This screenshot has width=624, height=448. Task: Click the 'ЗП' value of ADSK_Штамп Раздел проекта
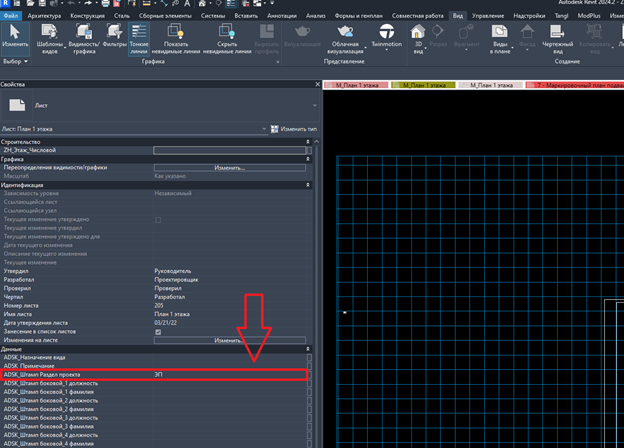point(158,374)
